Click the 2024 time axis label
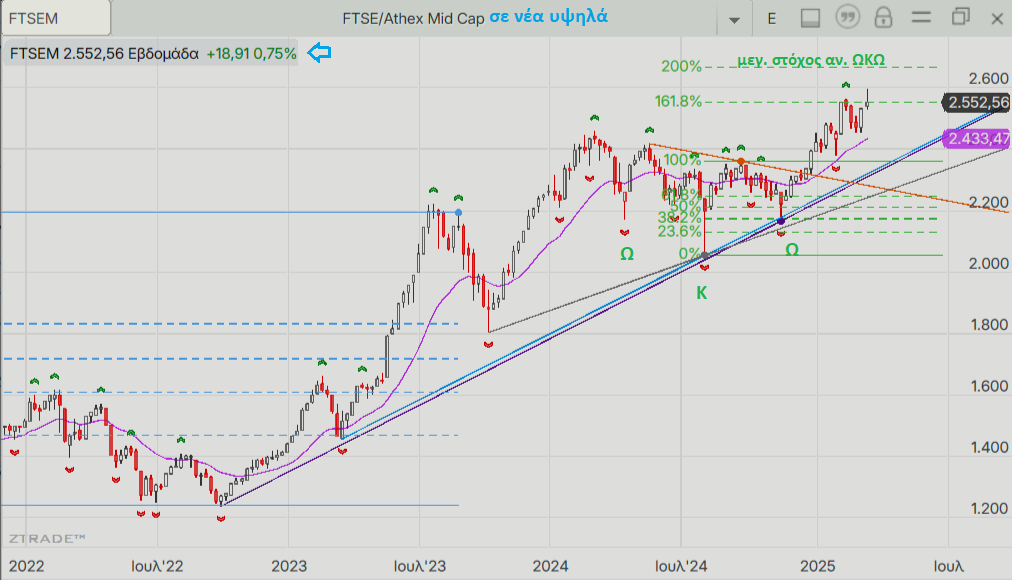 click(x=551, y=566)
